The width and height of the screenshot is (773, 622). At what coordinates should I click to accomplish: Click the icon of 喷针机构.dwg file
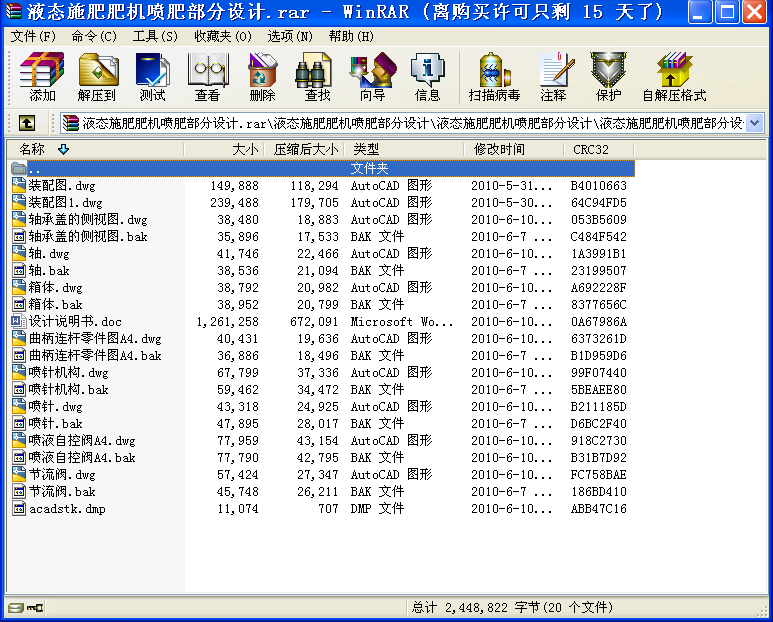coord(19,372)
